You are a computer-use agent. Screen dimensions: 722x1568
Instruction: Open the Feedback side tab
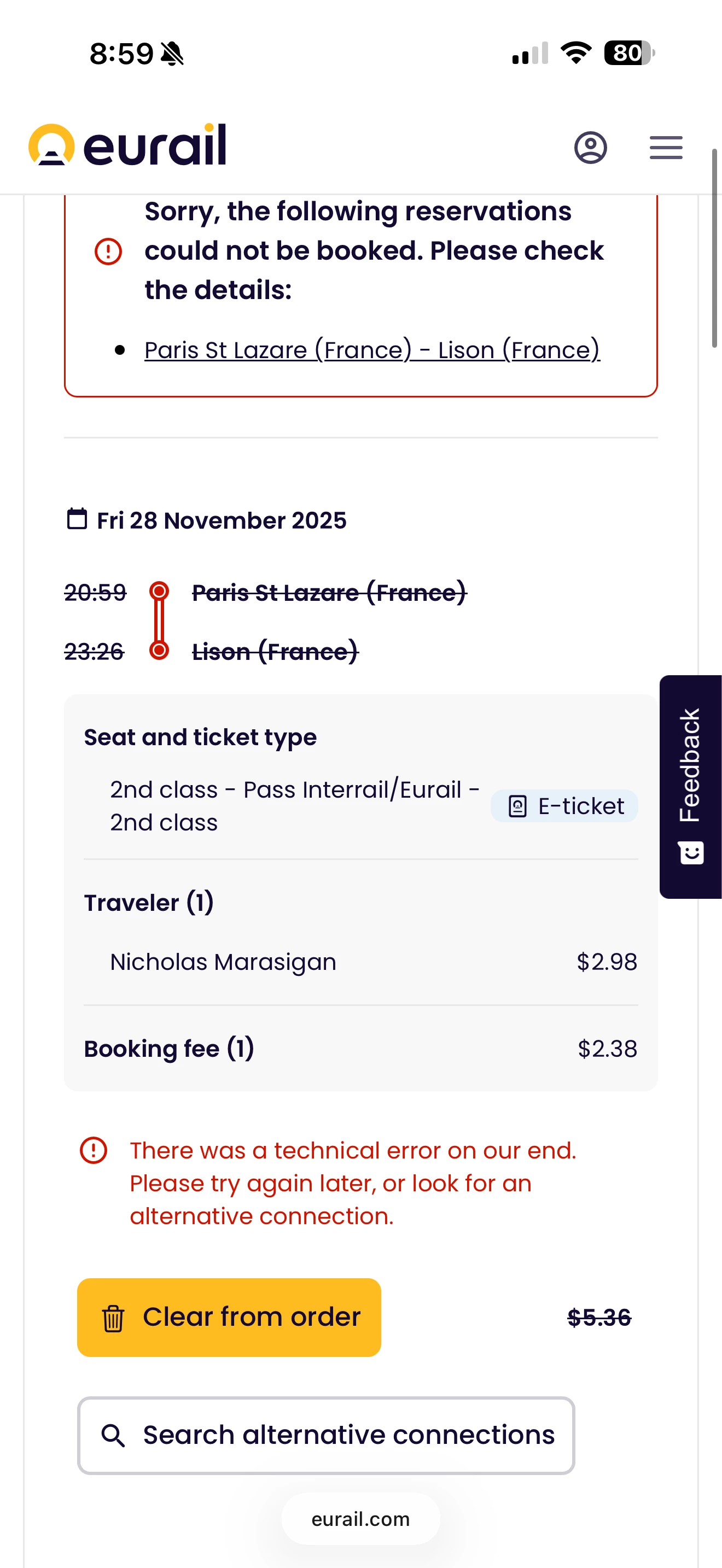[690, 767]
